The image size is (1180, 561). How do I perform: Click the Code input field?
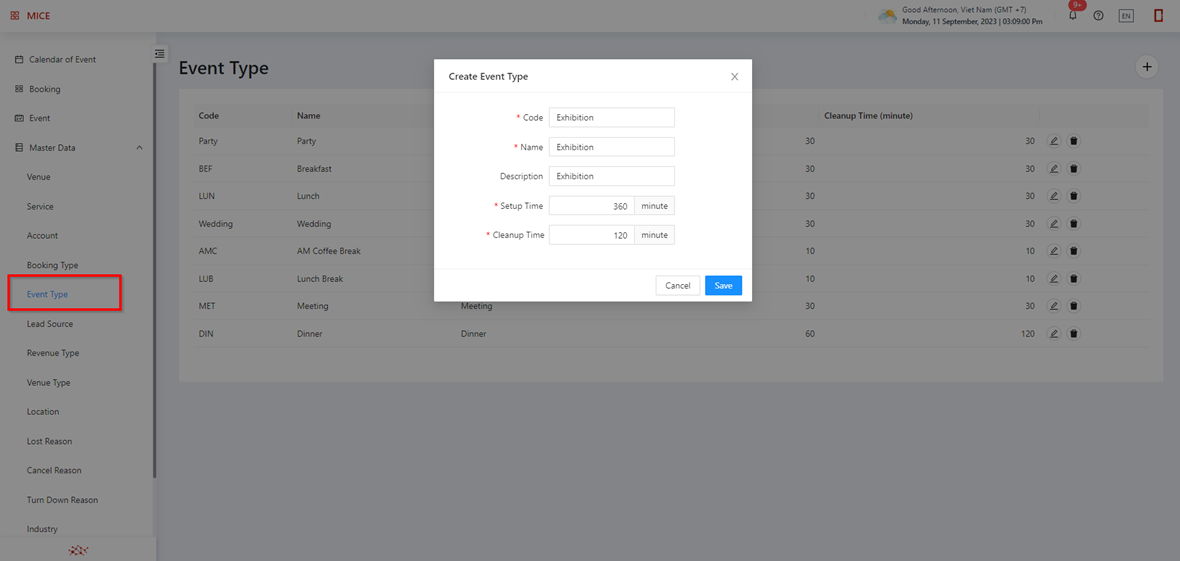(611, 118)
